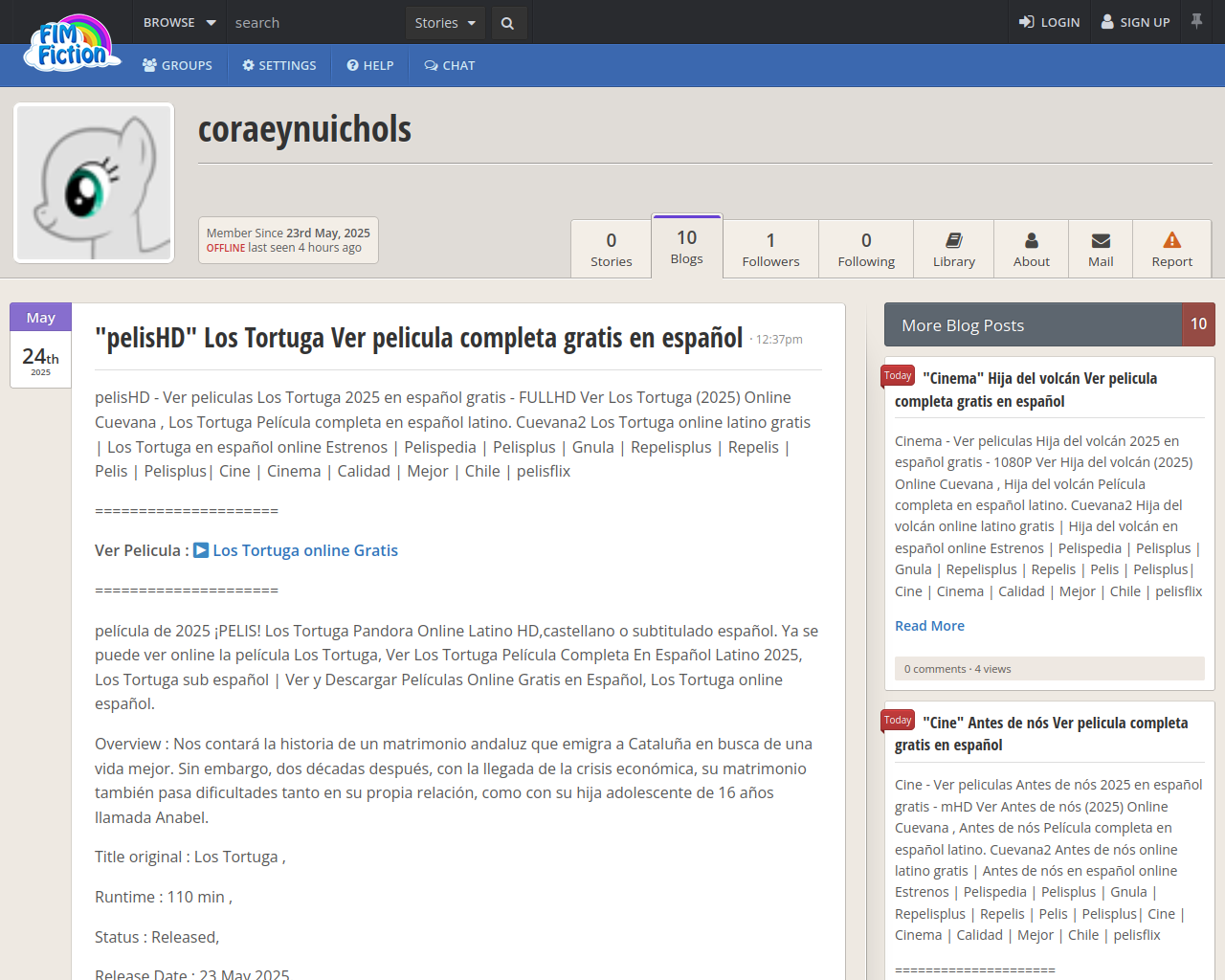Click the pin icon in top bar
Viewport: 1225px width, 980px height.
coord(1196,20)
